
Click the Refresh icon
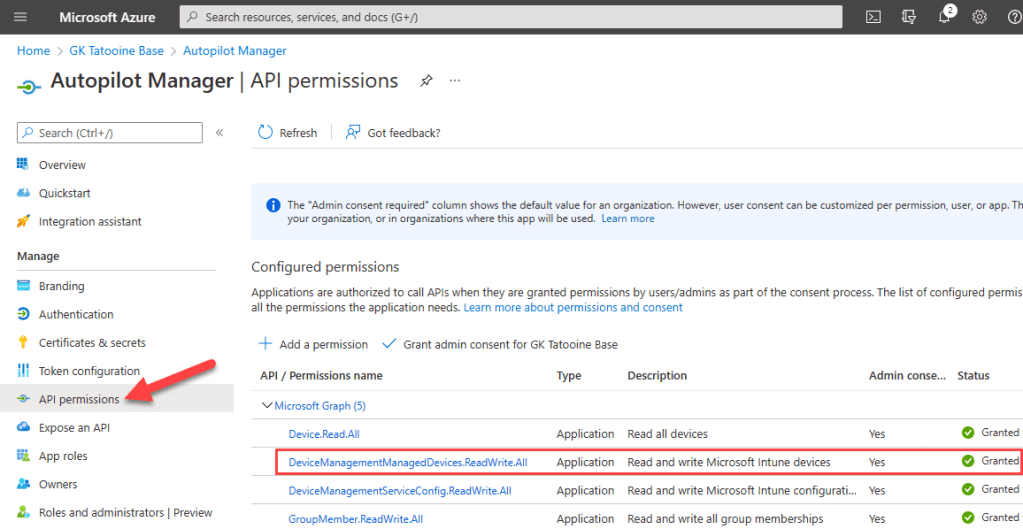point(265,132)
